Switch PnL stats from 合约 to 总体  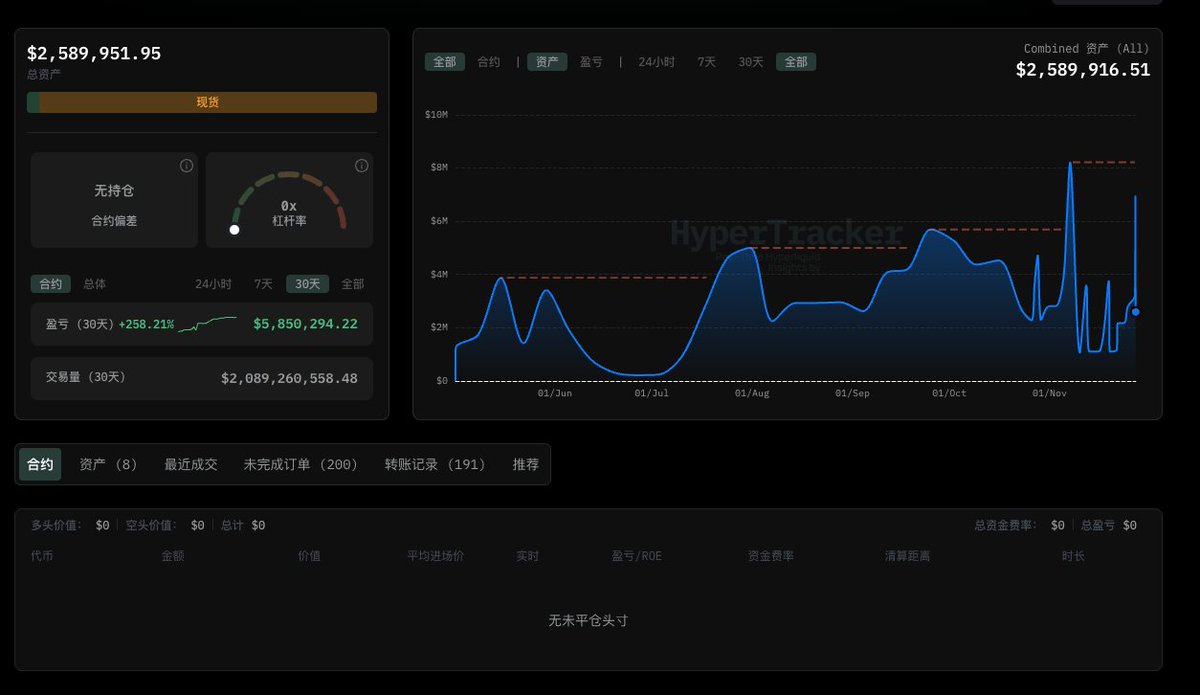(95, 283)
